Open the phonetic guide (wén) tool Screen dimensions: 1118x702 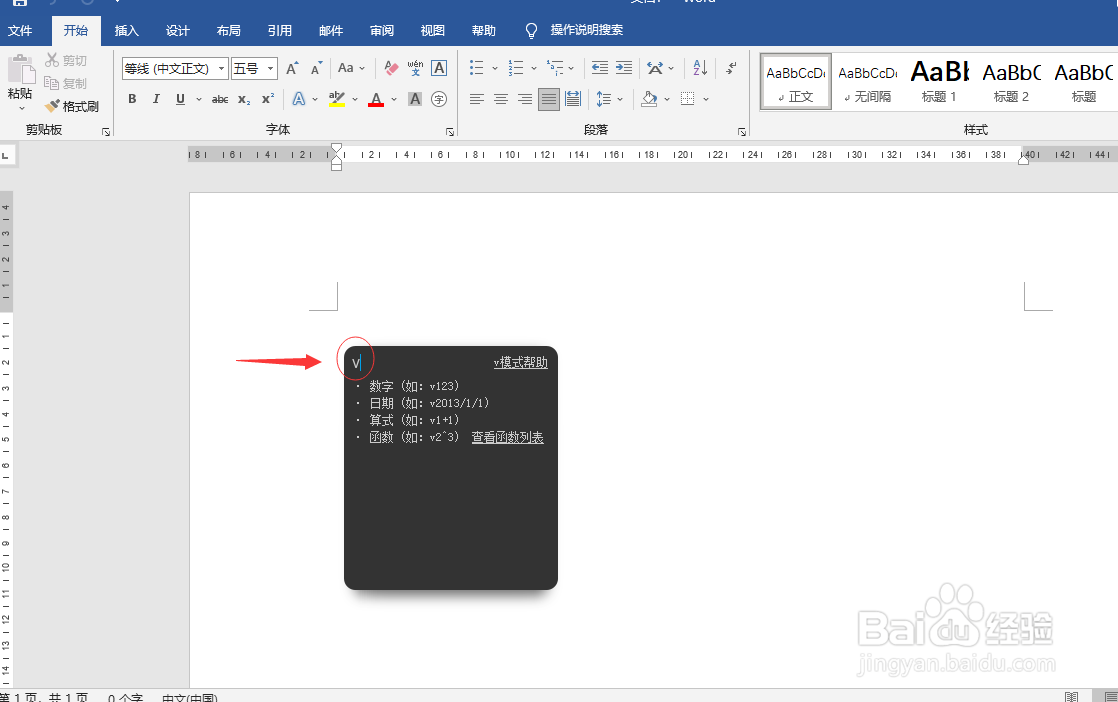415,68
